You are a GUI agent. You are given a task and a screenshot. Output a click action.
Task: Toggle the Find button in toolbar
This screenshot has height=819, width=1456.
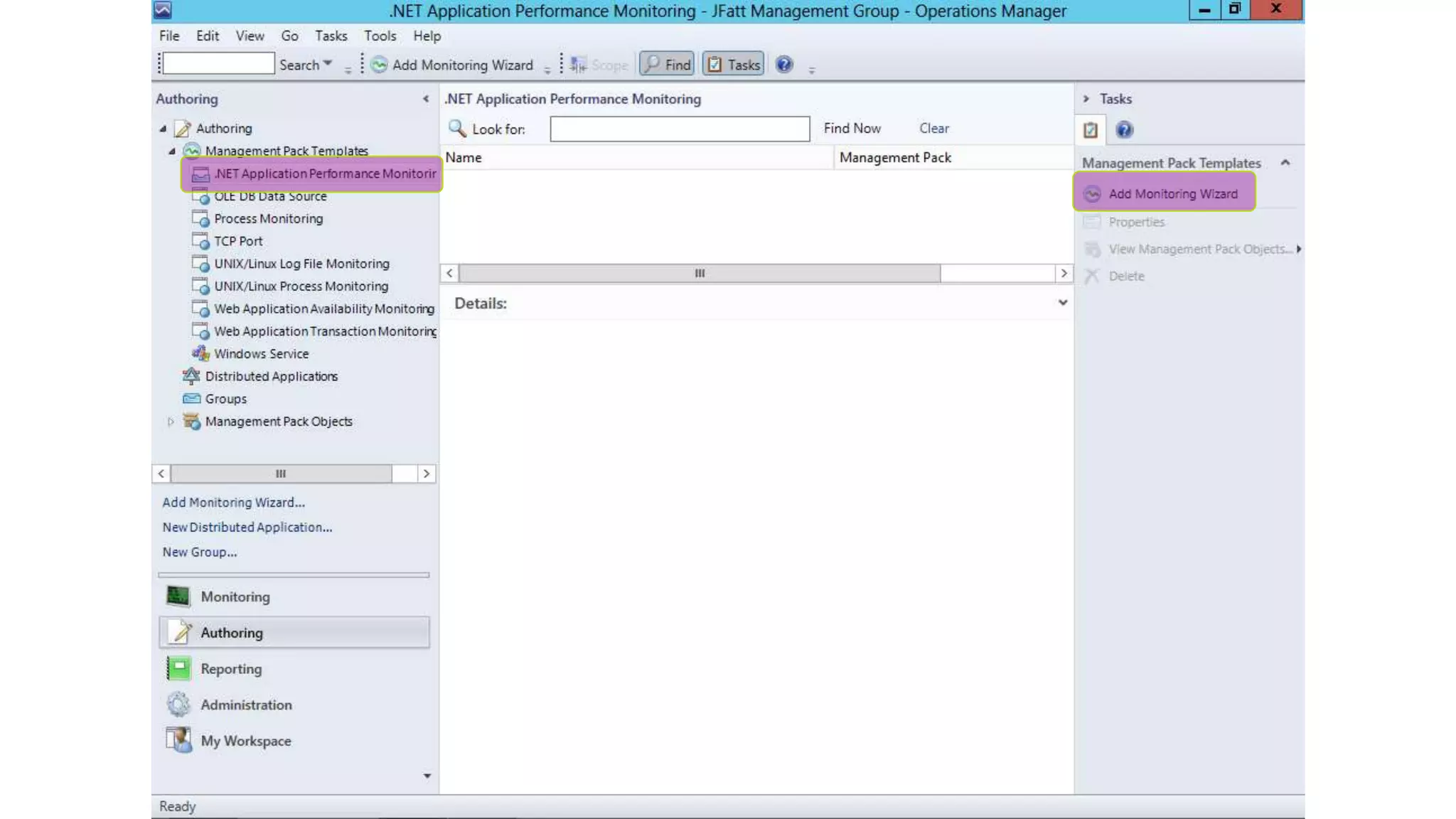[668, 65]
